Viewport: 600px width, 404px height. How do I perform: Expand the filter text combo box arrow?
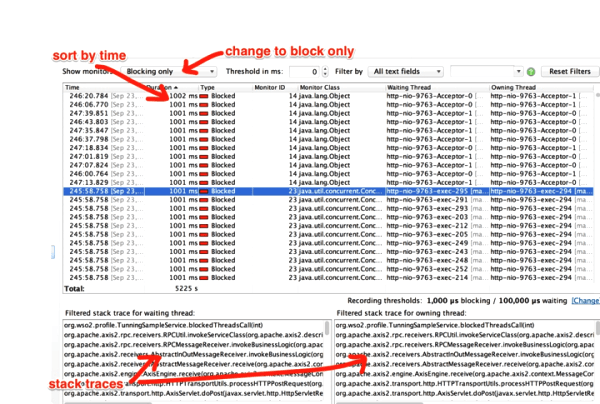point(518,72)
